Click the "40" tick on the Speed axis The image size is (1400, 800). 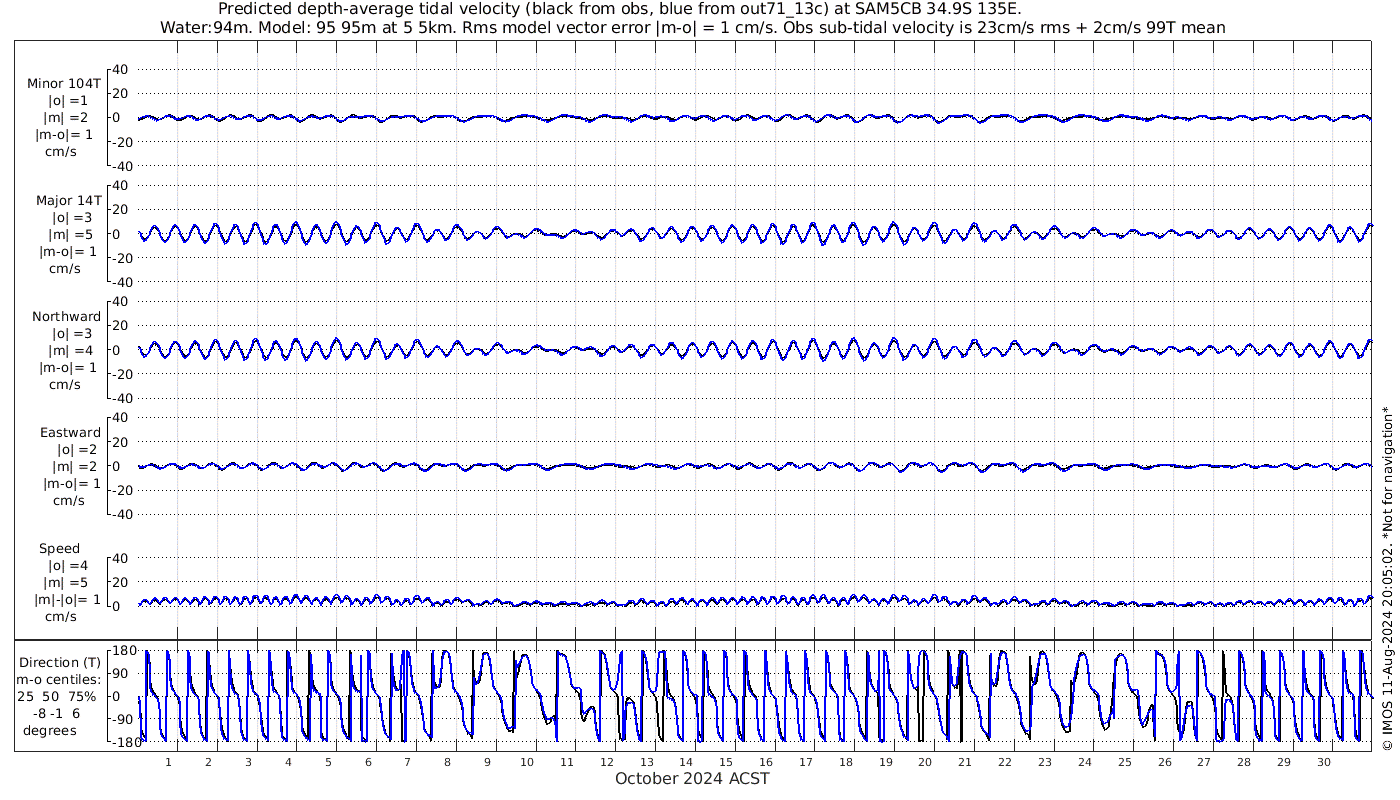point(121,558)
